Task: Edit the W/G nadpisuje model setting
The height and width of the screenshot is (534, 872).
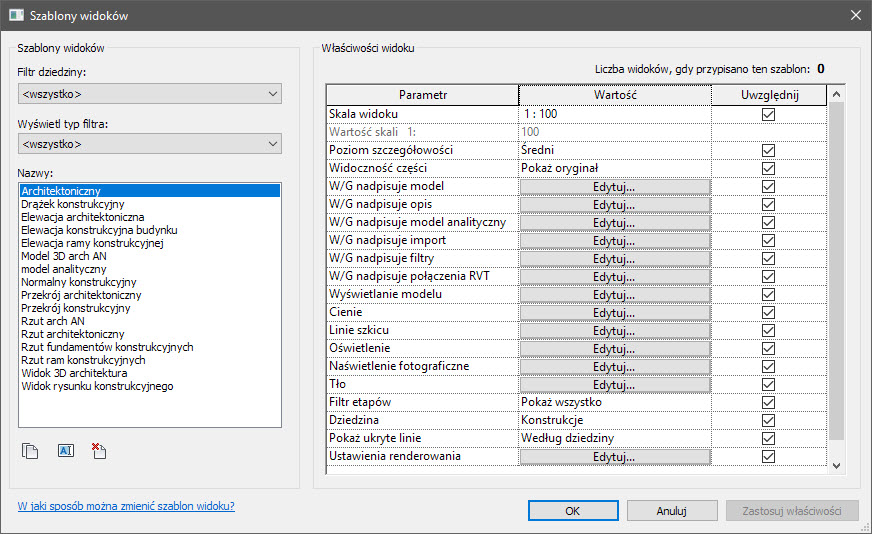Action: click(614, 187)
